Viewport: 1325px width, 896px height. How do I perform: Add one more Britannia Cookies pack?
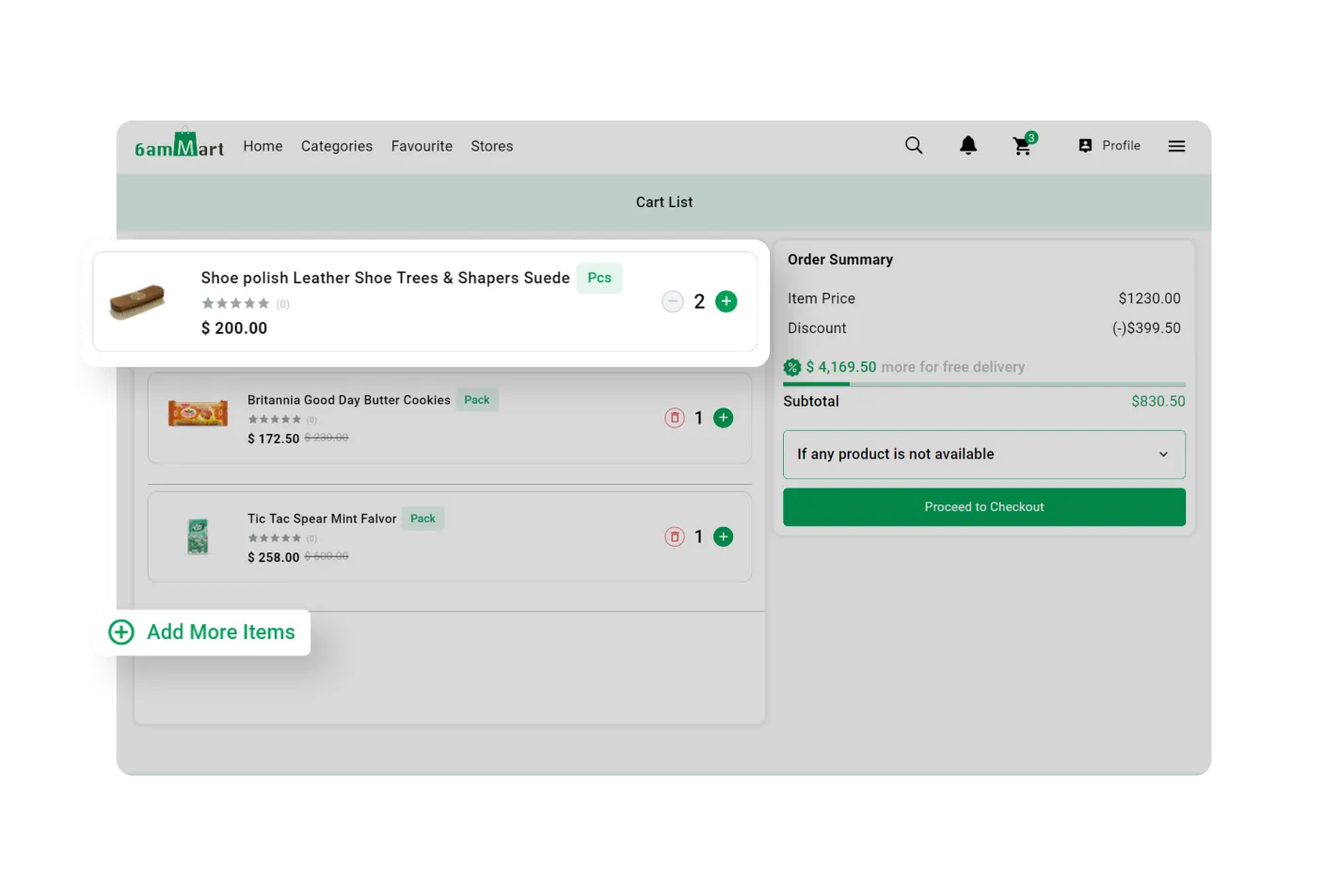[723, 418]
